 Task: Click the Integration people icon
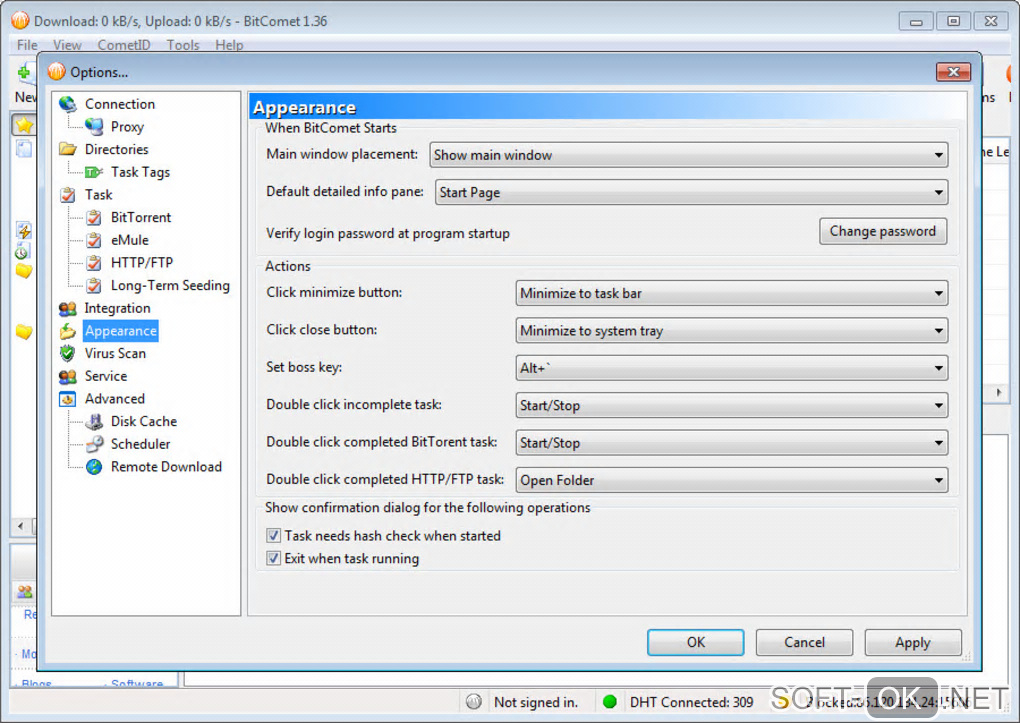click(68, 308)
